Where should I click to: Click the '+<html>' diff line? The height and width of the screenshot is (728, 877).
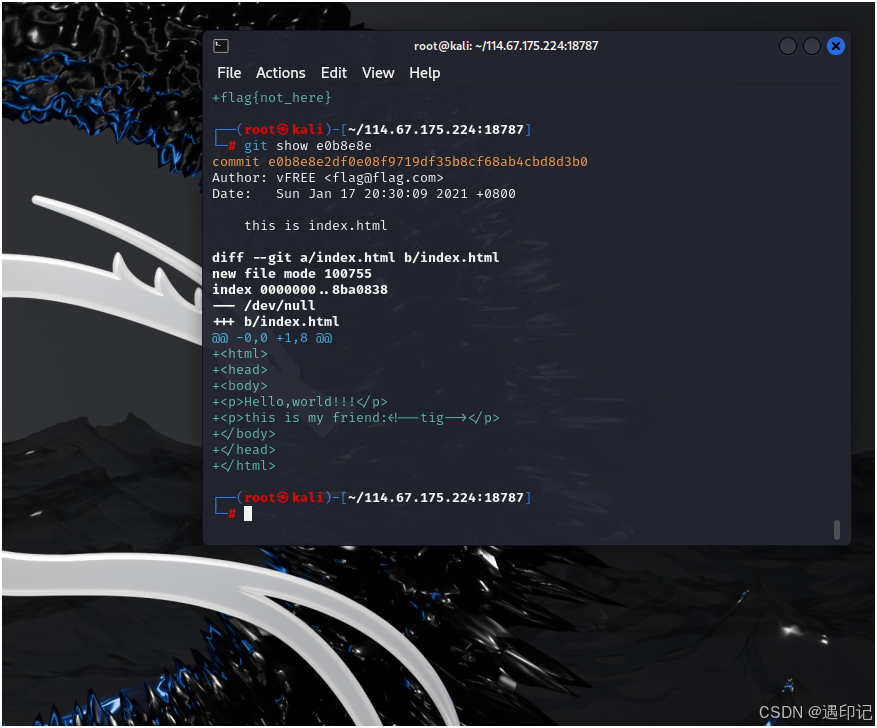pos(240,354)
